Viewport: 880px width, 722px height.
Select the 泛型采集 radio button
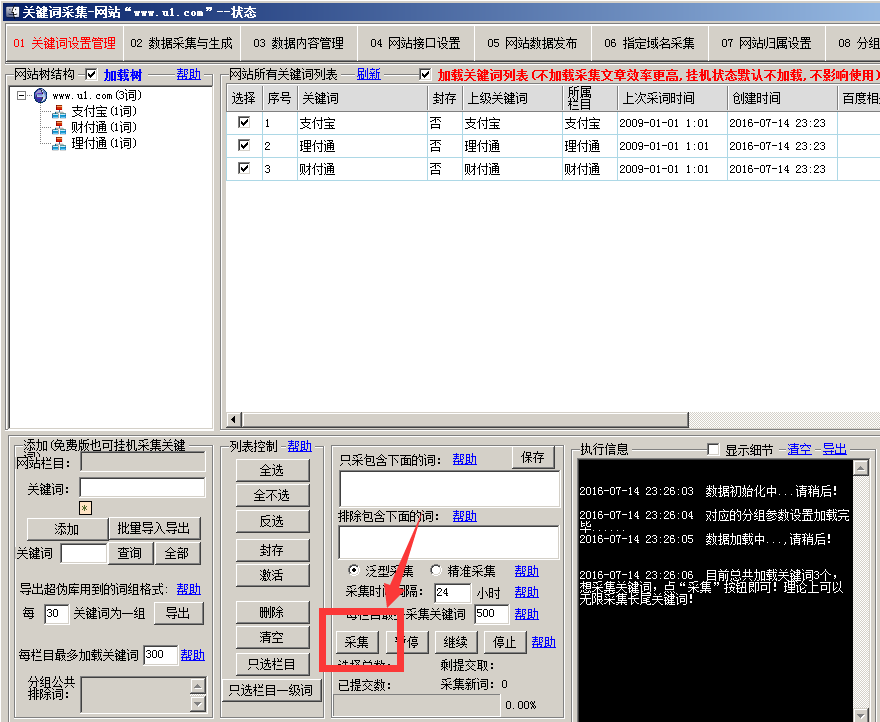click(354, 570)
